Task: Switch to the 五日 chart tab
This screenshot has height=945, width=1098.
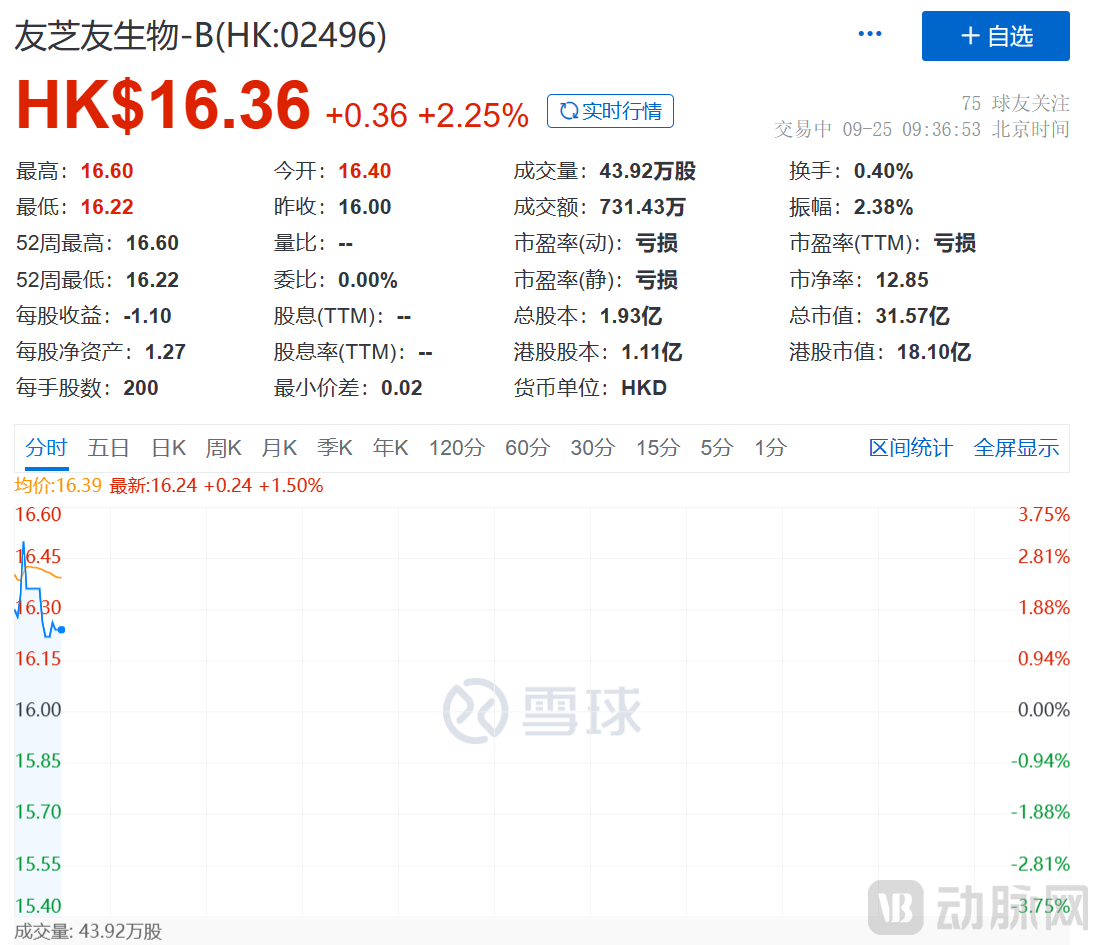Action: [108, 448]
